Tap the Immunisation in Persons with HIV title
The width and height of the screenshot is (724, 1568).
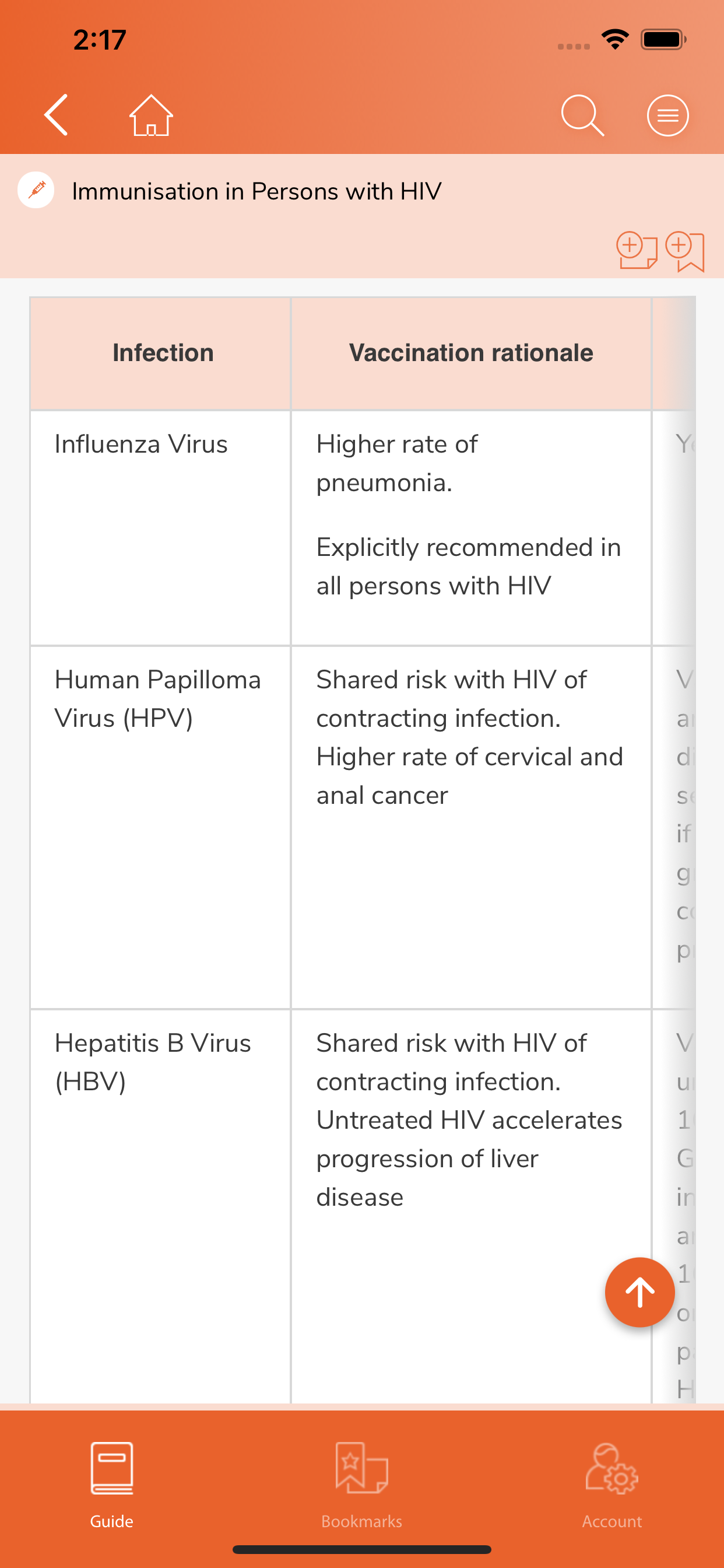click(x=256, y=191)
